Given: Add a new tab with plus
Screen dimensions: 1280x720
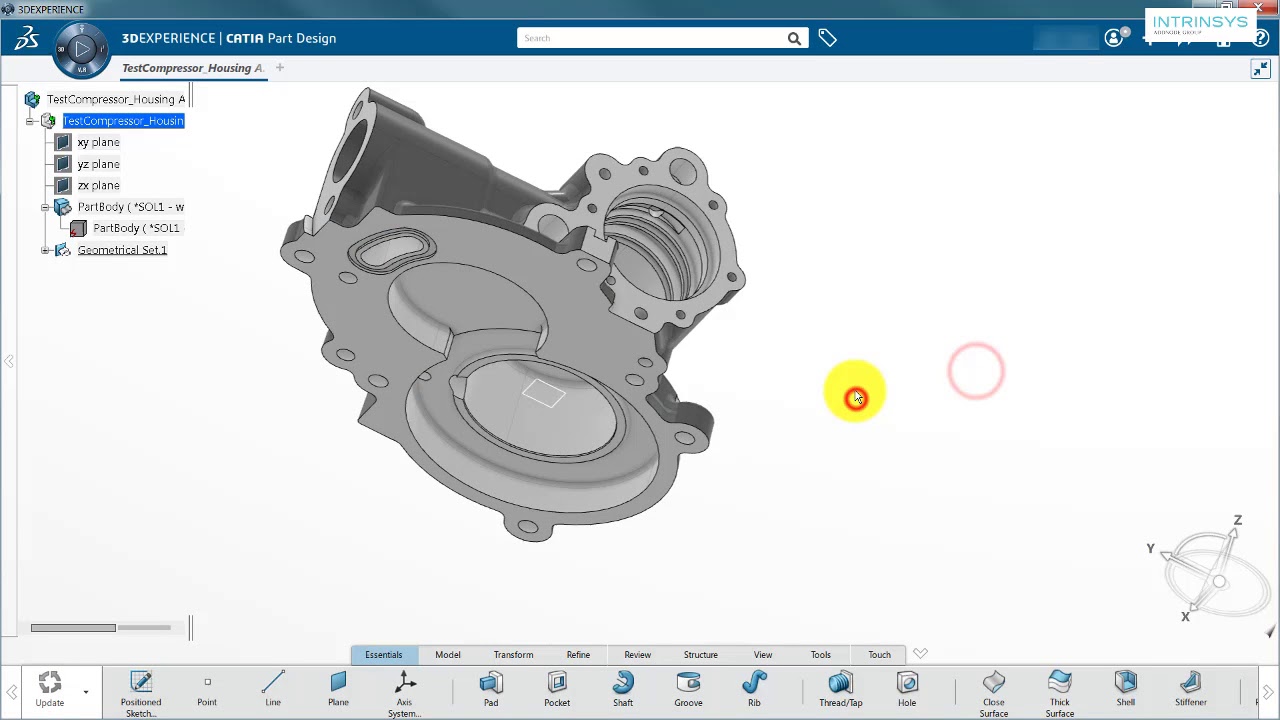Looking at the screenshot, I should pyautogui.click(x=280, y=68).
